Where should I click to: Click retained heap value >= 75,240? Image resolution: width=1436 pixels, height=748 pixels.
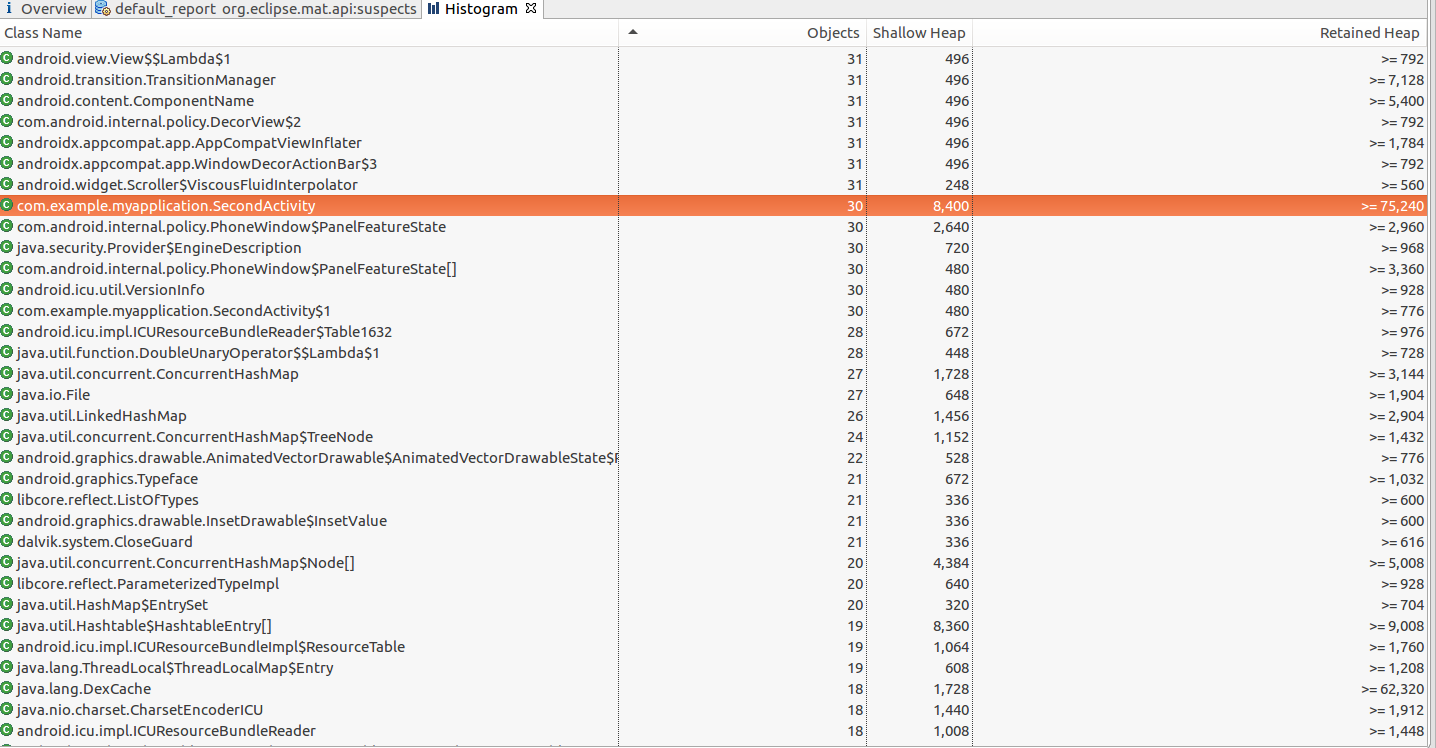pos(1392,206)
